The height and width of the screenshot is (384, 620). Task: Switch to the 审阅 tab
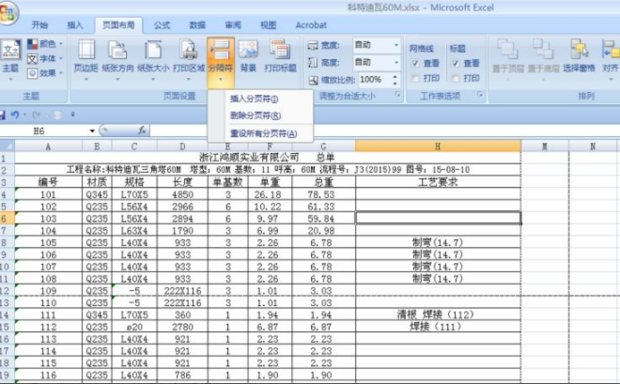point(233,25)
